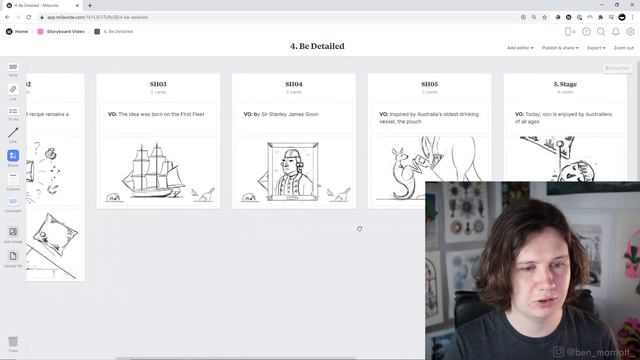Viewport: 640px width, 360px height.
Task: Select the sailing ship sketch image
Action: pyautogui.click(x=158, y=171)
